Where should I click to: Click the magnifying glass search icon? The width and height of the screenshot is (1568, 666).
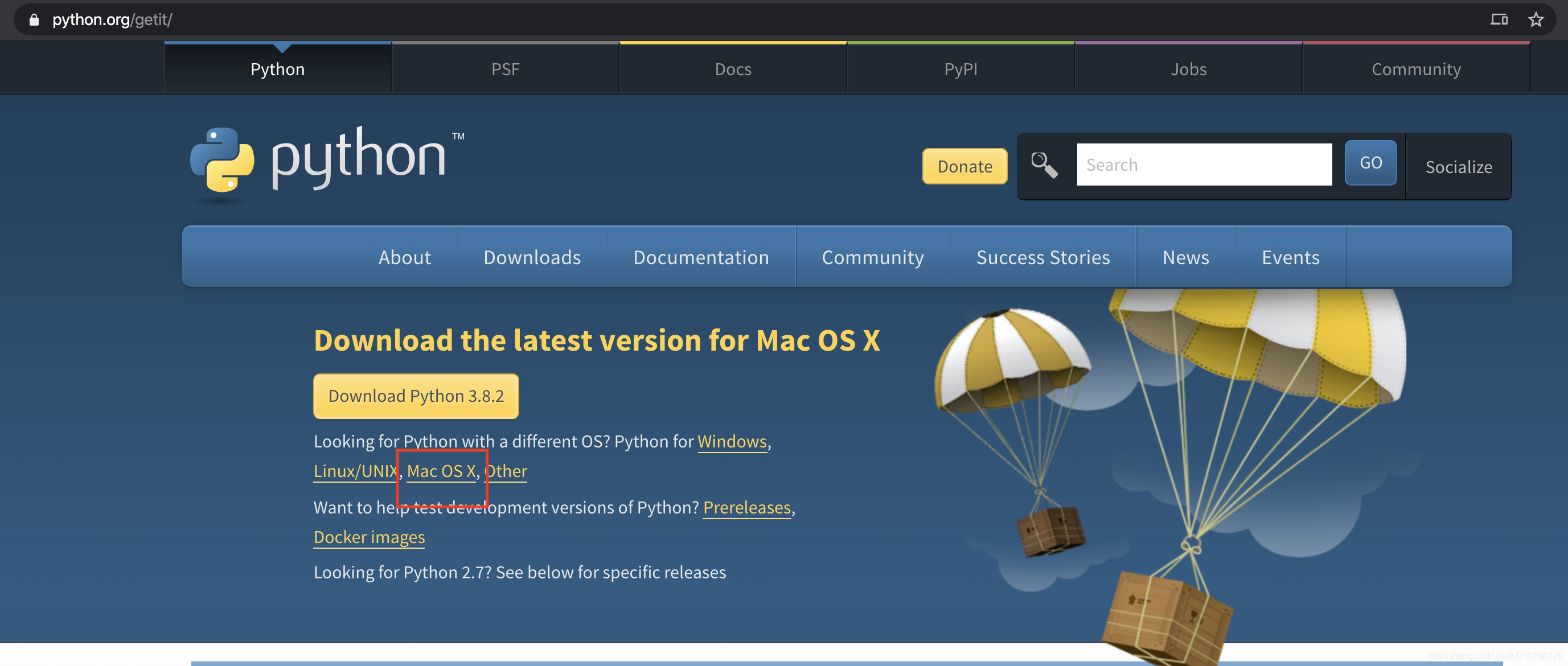tap(1044, 165)
